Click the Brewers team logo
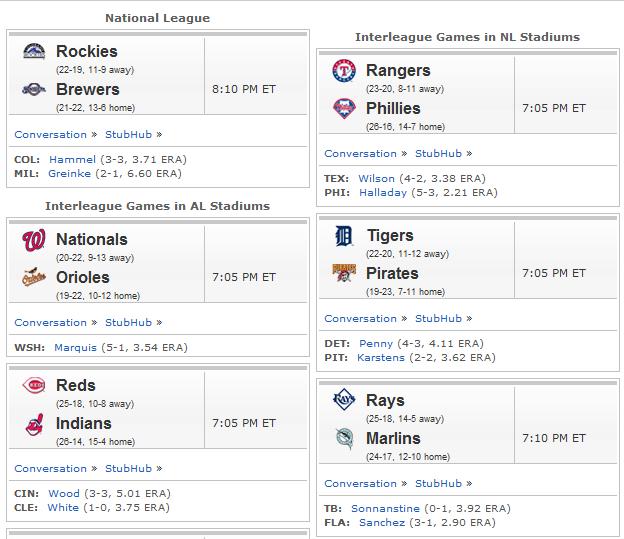Image resolution: width=624 pixels, height=539 pixels. 34,89
